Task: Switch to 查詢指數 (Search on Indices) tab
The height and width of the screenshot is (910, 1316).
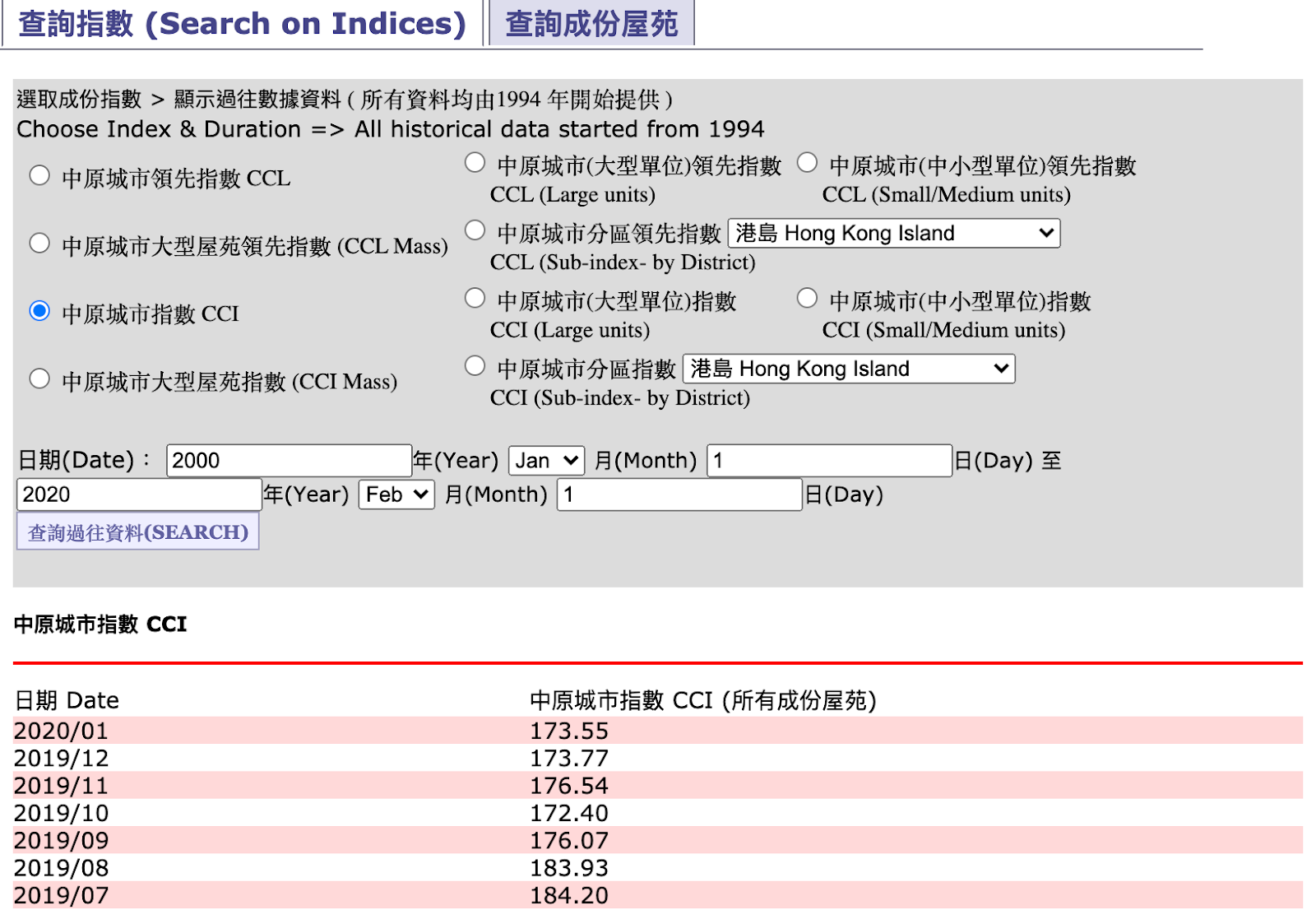Action: (x=242, y=23)
